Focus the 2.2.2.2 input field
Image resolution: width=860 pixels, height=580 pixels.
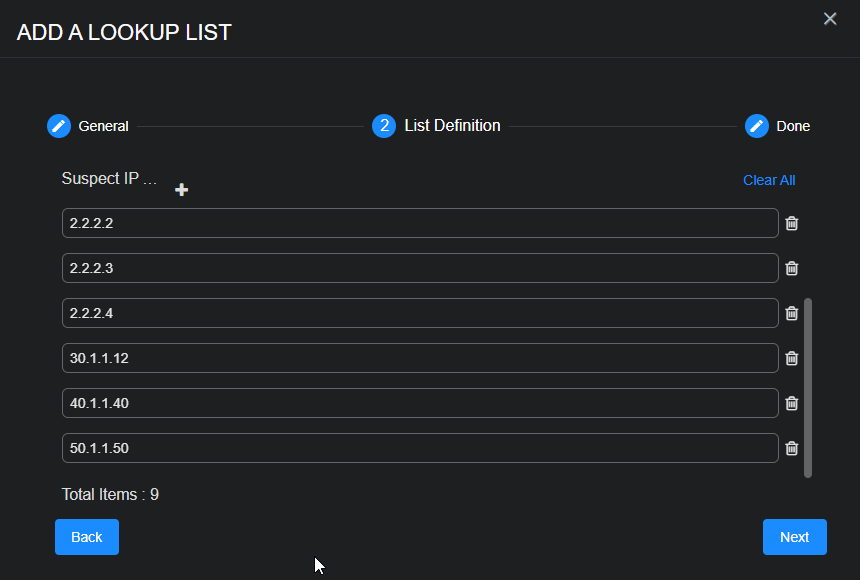coord(420,223)
